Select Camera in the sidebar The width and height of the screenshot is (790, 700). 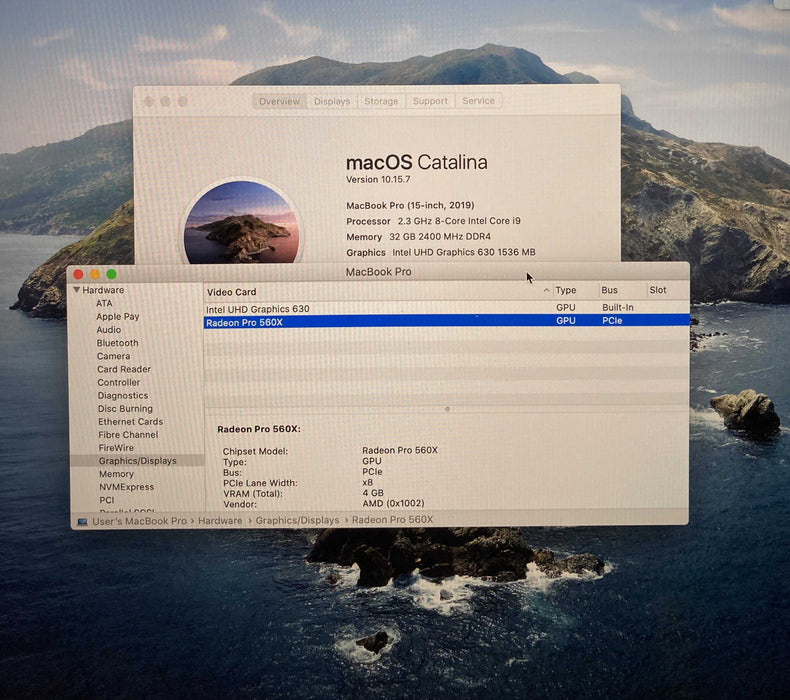(x=113, y=356)
